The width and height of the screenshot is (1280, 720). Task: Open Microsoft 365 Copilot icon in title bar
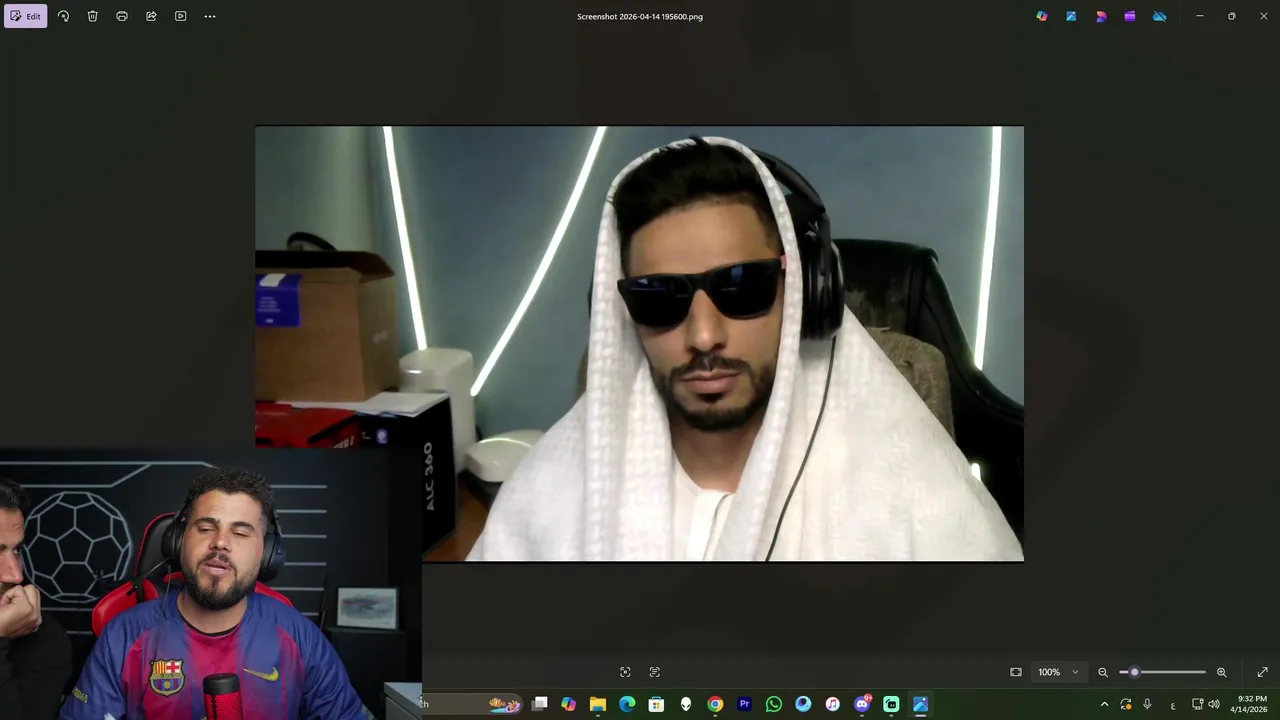1042,16
